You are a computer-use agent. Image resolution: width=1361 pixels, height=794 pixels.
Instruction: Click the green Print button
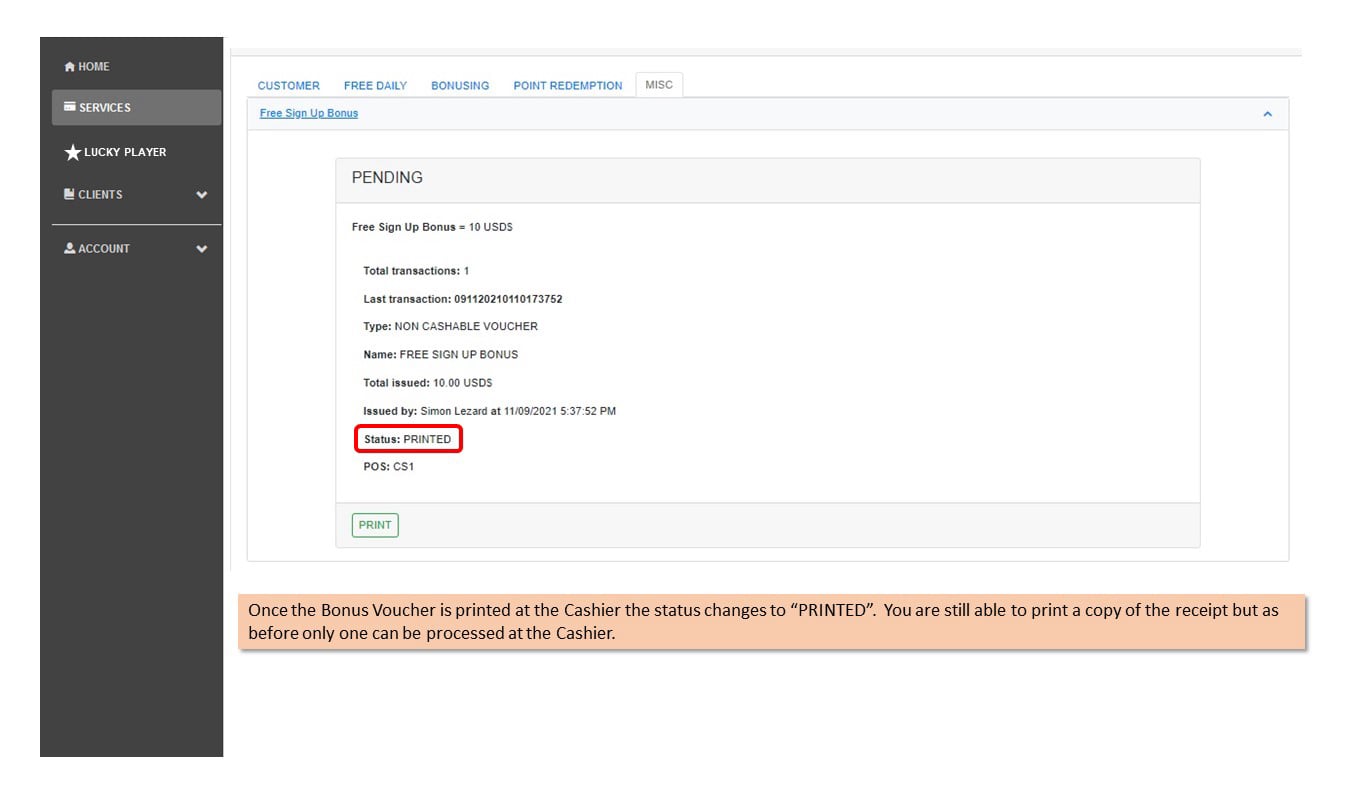coord(375,525)
